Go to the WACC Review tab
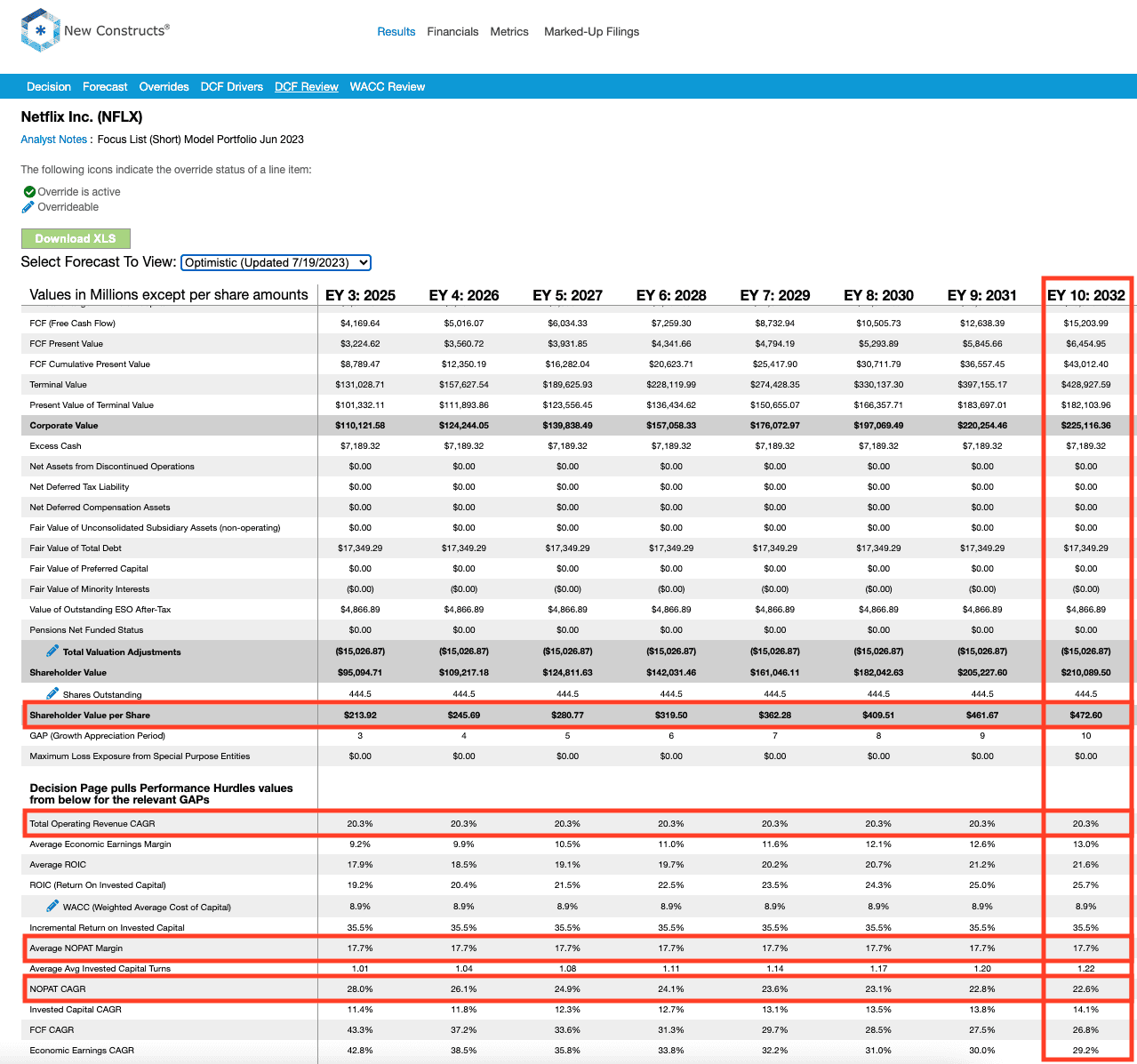 click(387, 87)
